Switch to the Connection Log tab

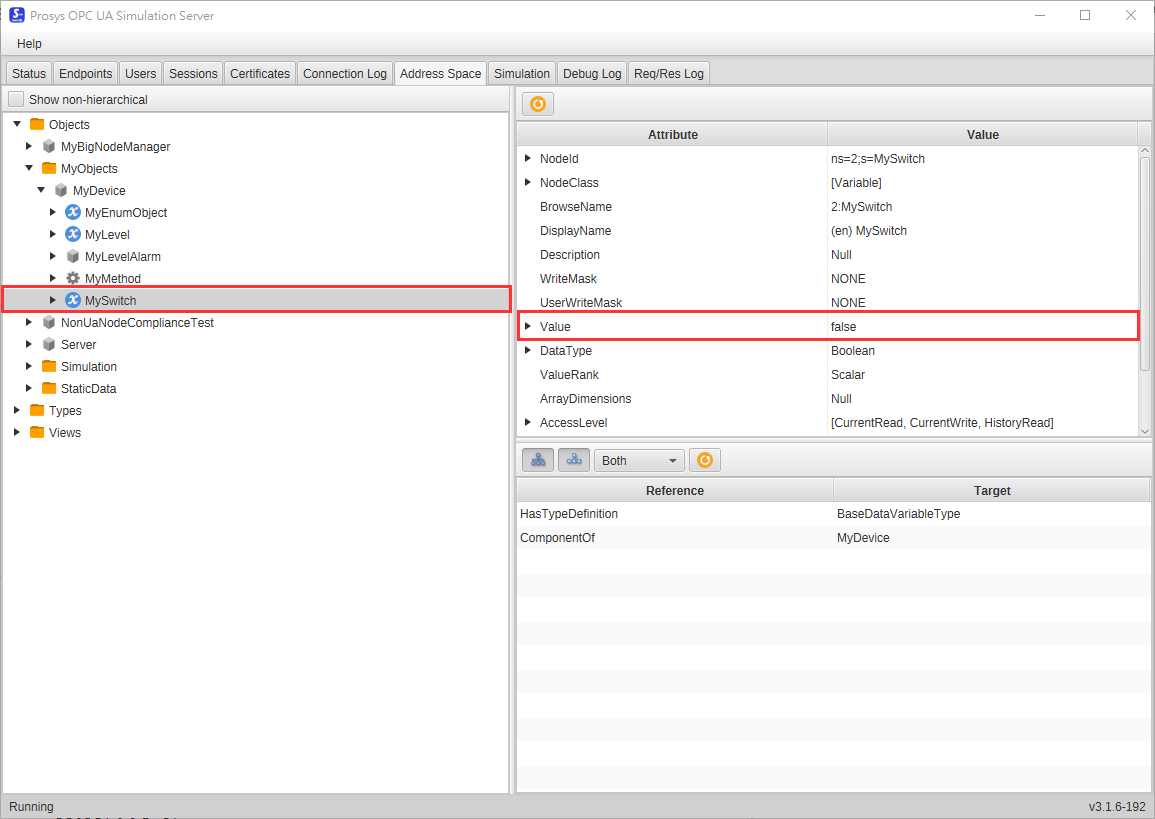pos(345,74)
